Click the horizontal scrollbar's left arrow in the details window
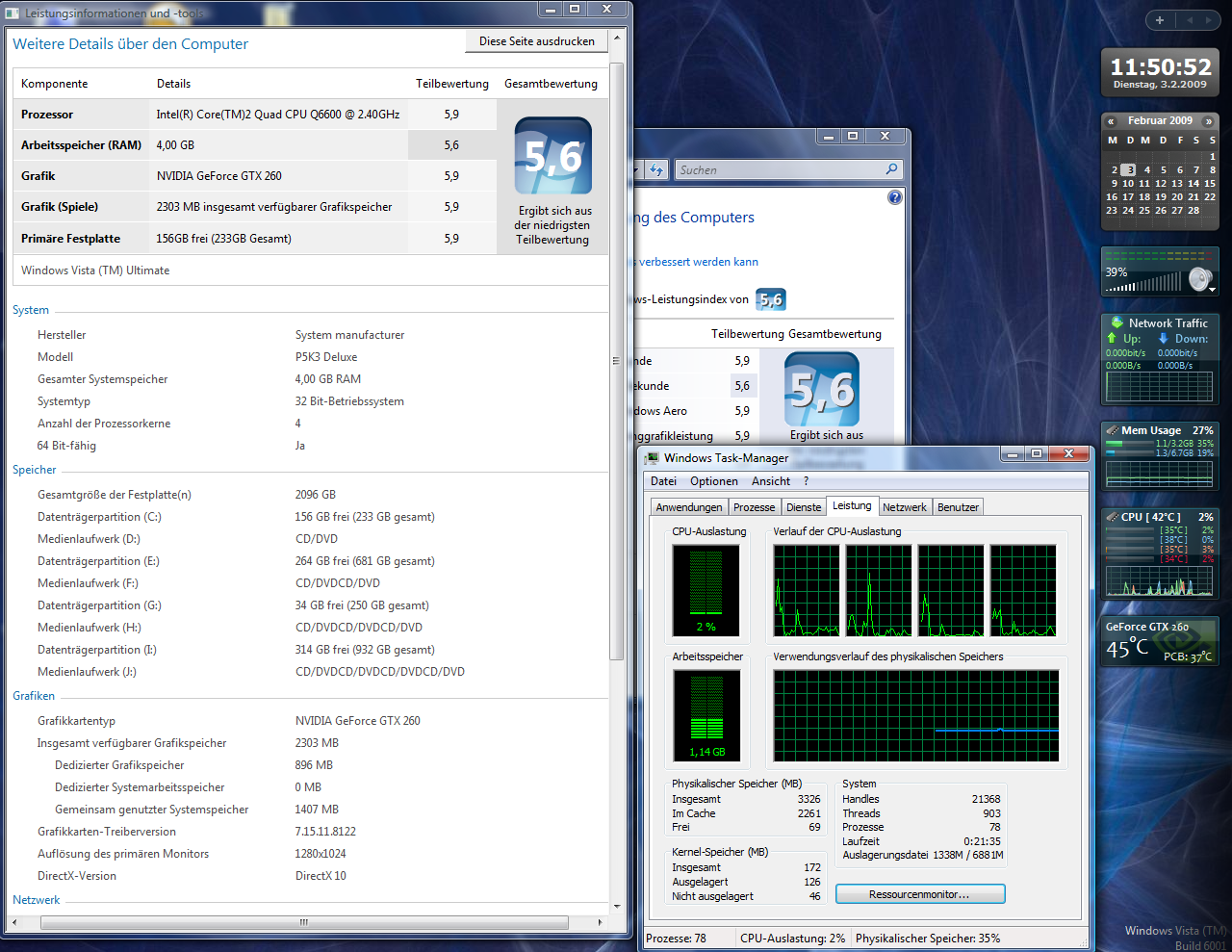 click(x=13, y=922)
